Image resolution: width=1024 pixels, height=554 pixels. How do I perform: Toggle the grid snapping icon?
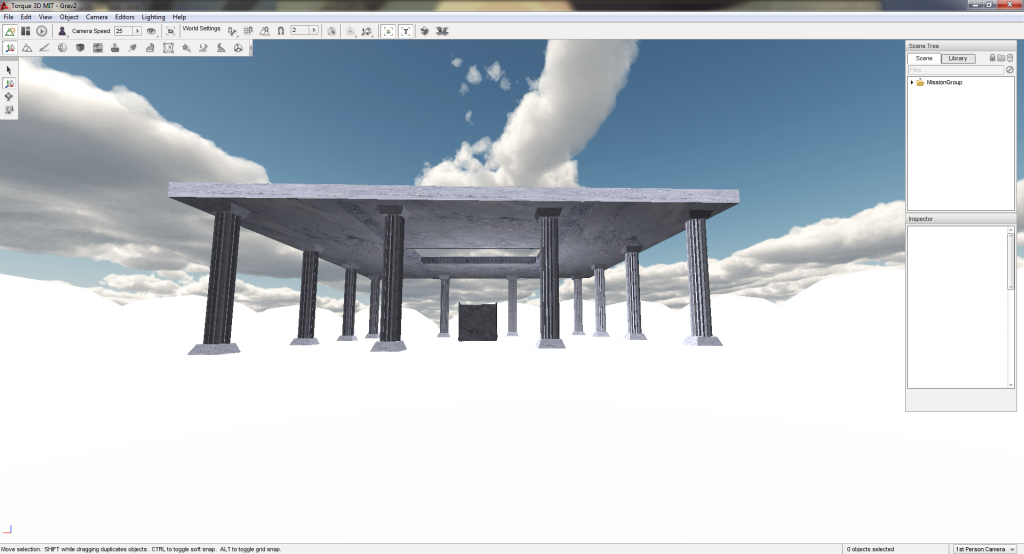tap(248, 31)
